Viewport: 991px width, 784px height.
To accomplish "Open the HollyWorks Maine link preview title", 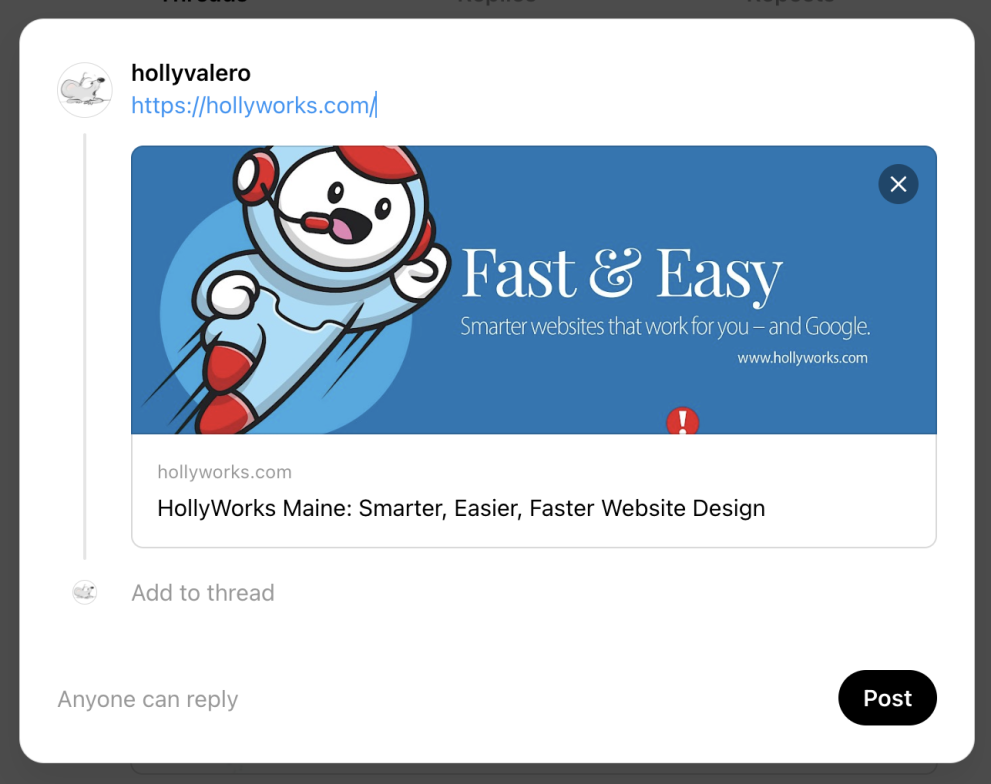I will 460,508.
